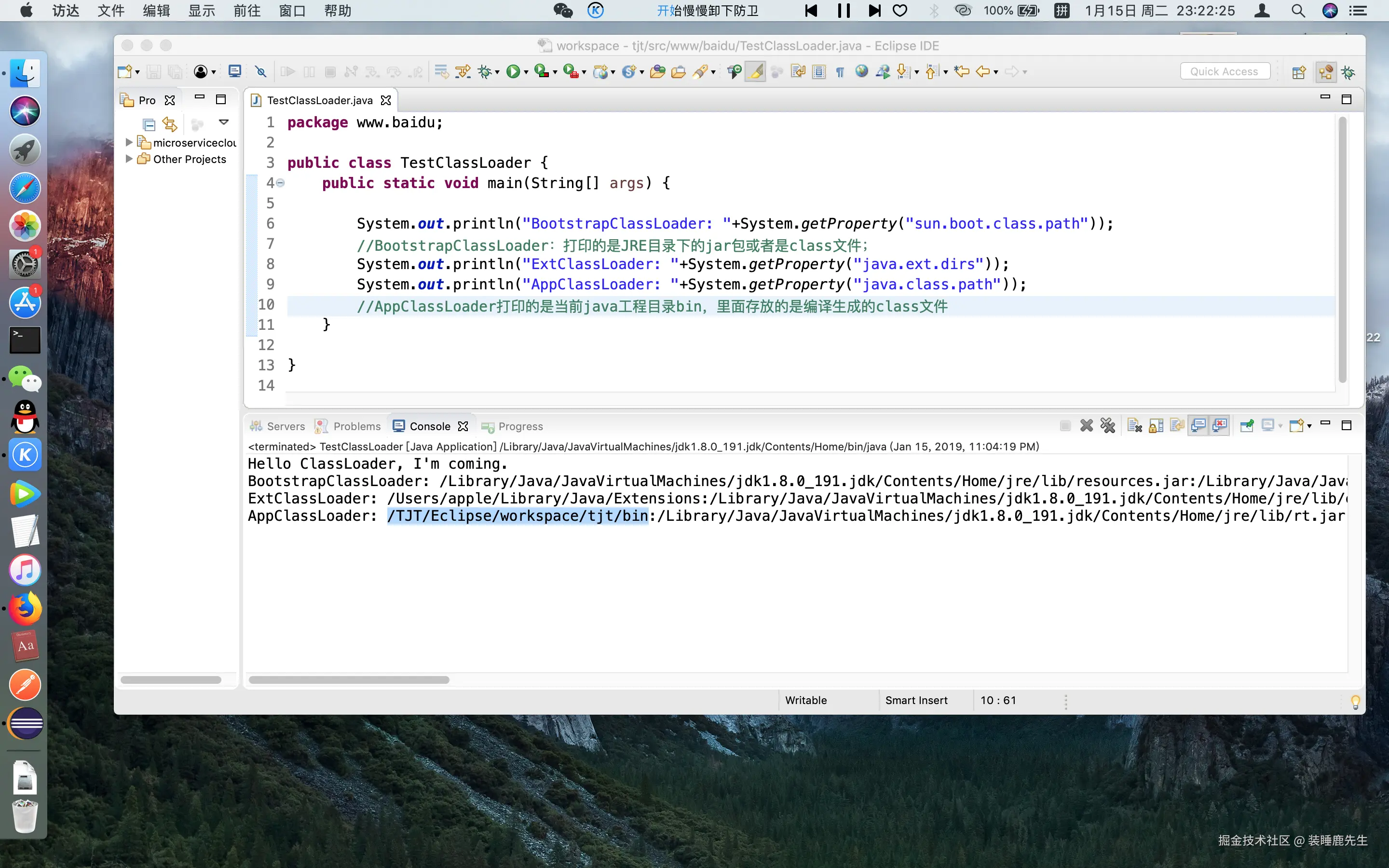Click Remove All Terminated Launches icon
This screenshot has width=1389, height=868.
[1108, 426]
